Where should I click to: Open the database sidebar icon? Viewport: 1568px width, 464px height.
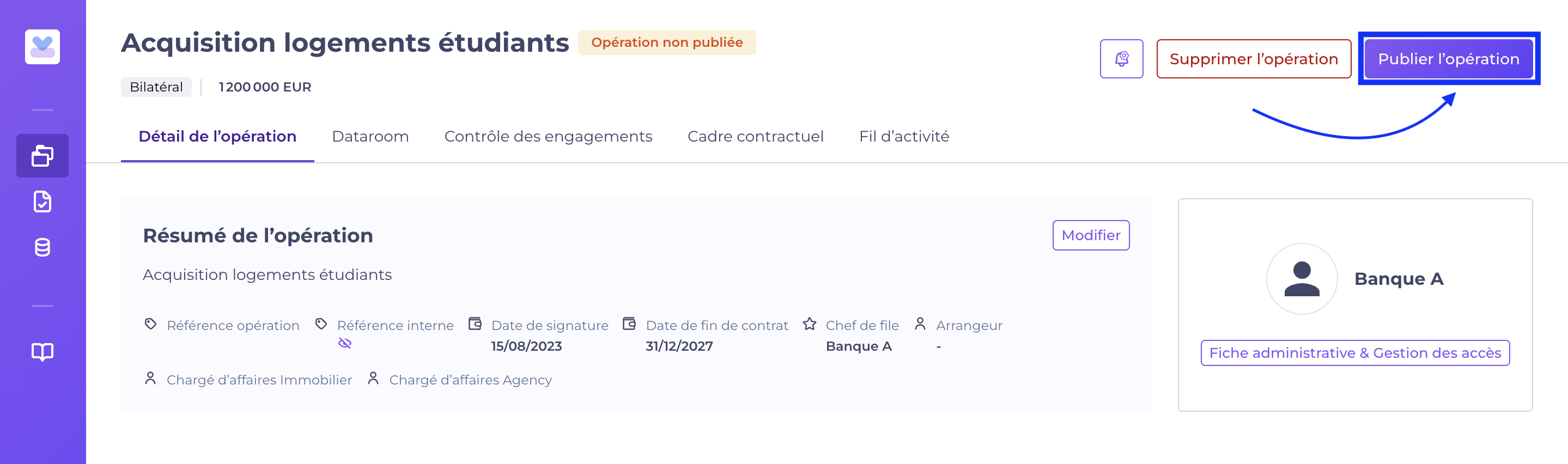tap(42, 247)
